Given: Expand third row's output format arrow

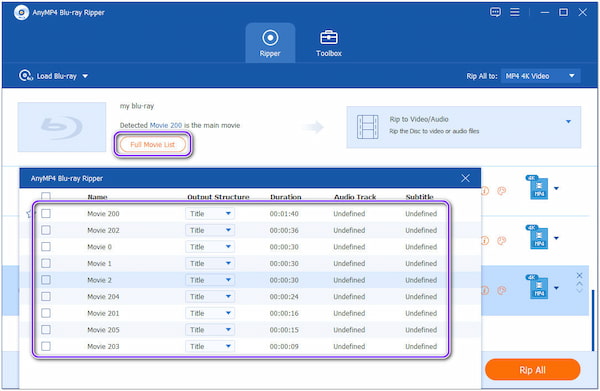Looking at the screenshot, I should (x=556, y=288).
